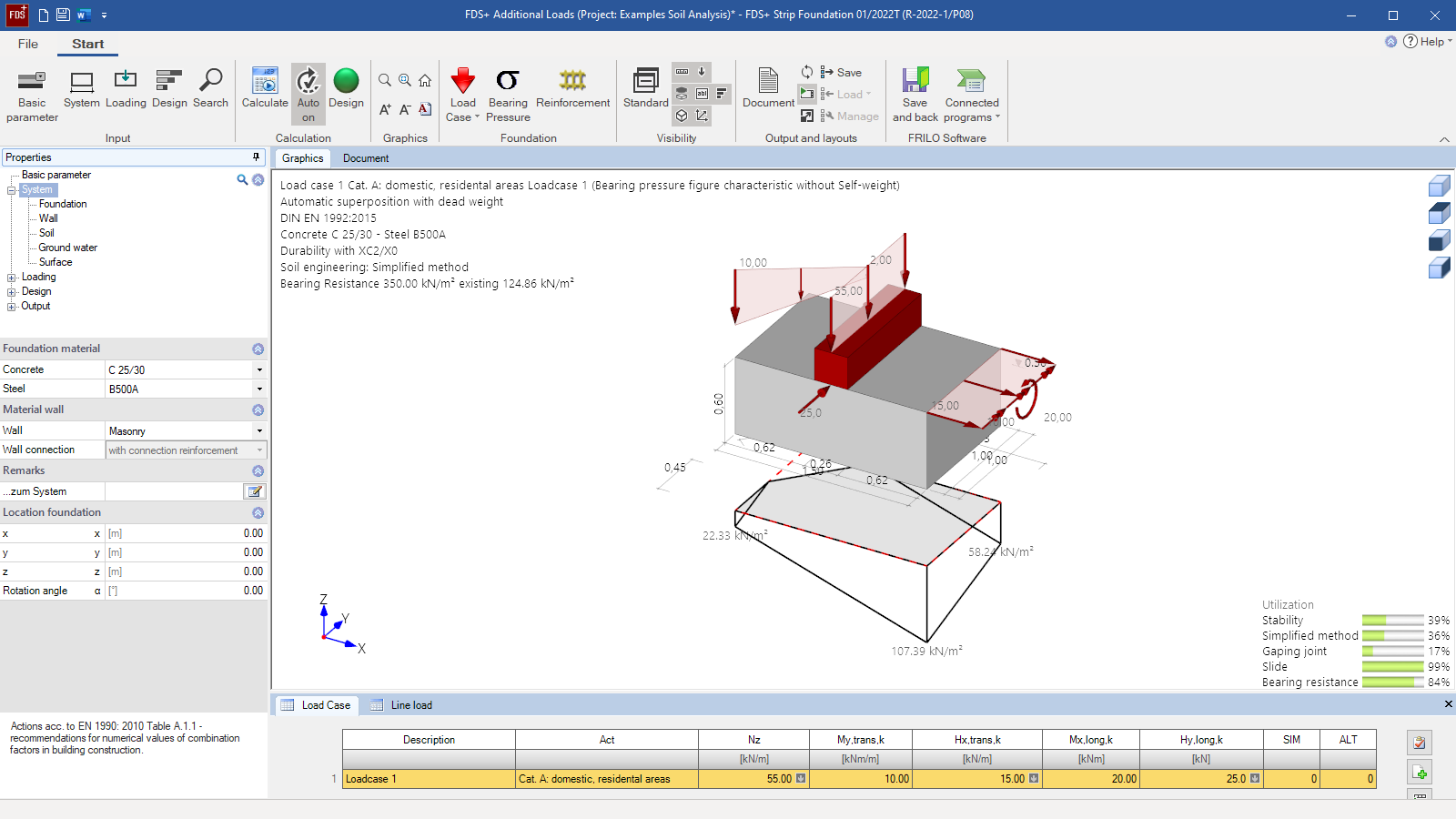Select the Start ribbon tab
Viewport: 1456px width, 819px height.
(88, 44)
